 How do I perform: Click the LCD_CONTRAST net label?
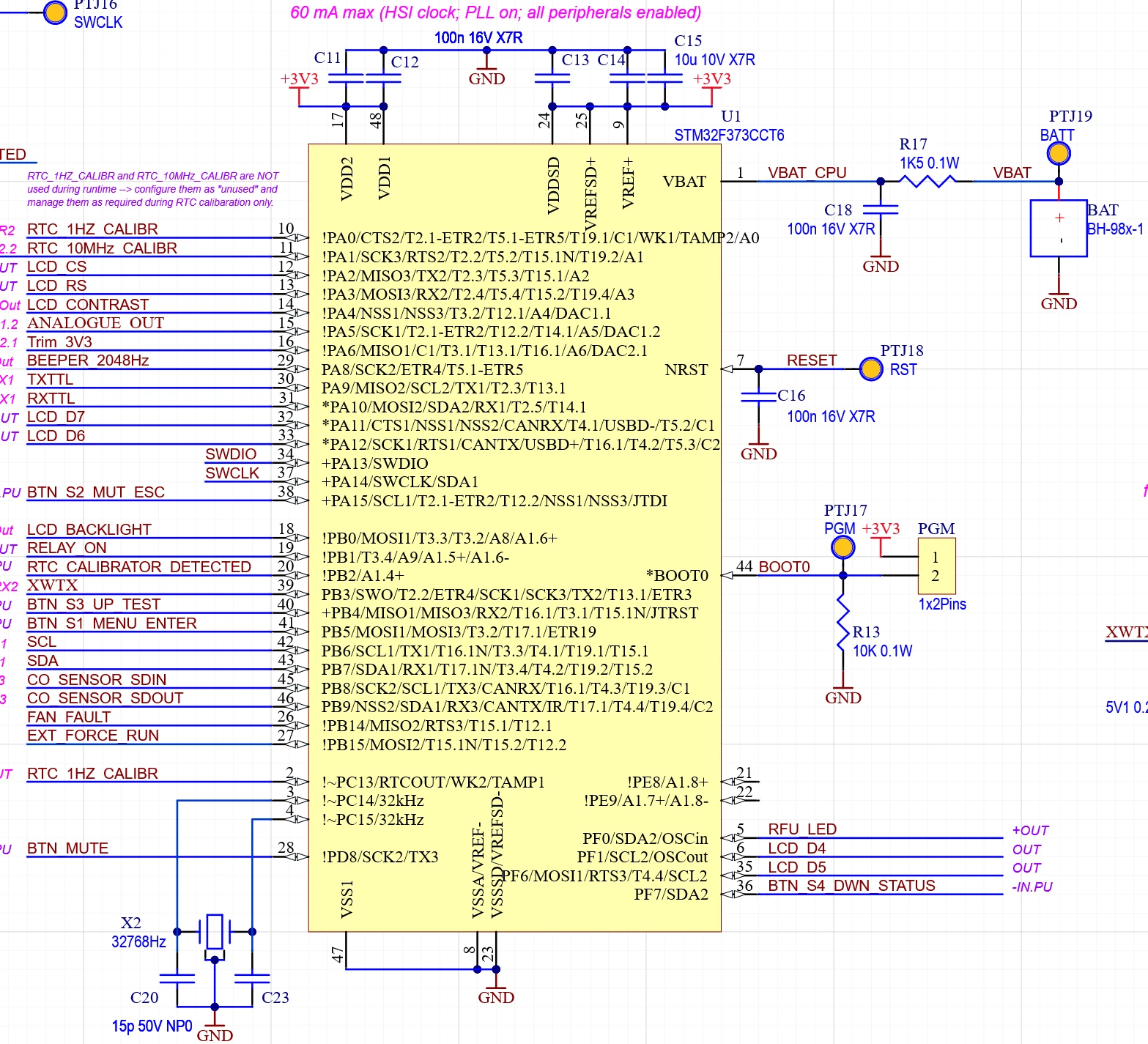tap(88, 304)
